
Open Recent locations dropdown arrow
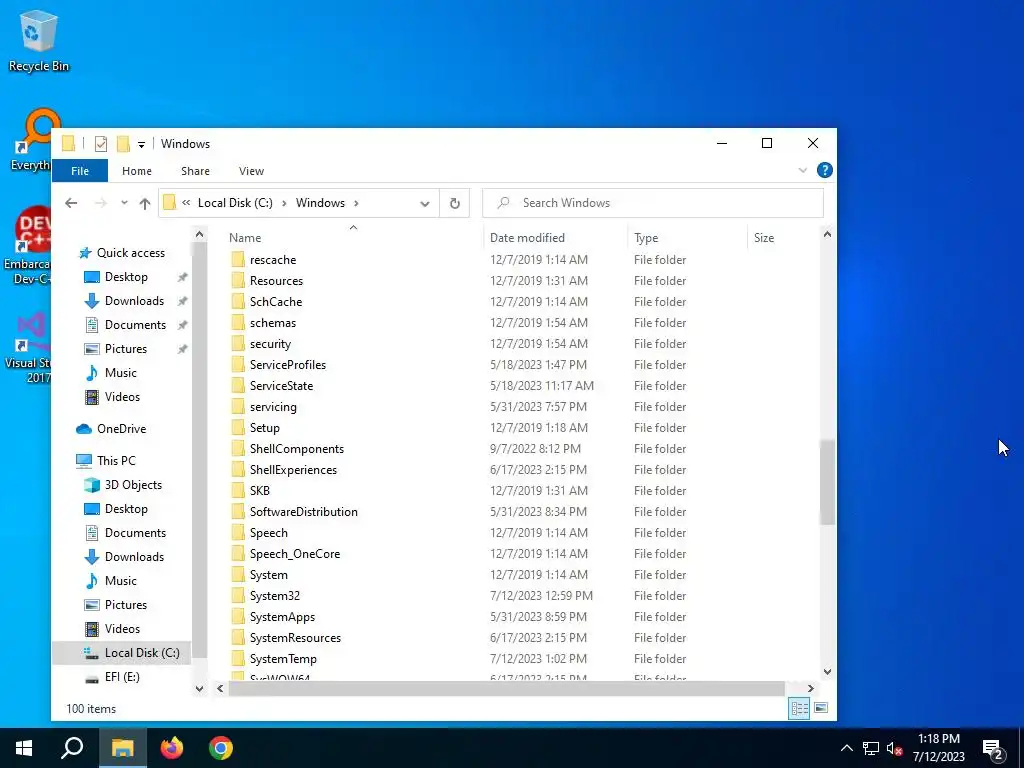(x=124, y=203)
